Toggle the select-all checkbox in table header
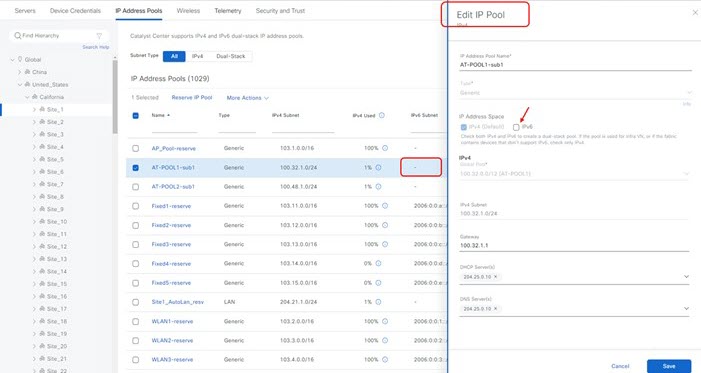 (x=135, y=115)
